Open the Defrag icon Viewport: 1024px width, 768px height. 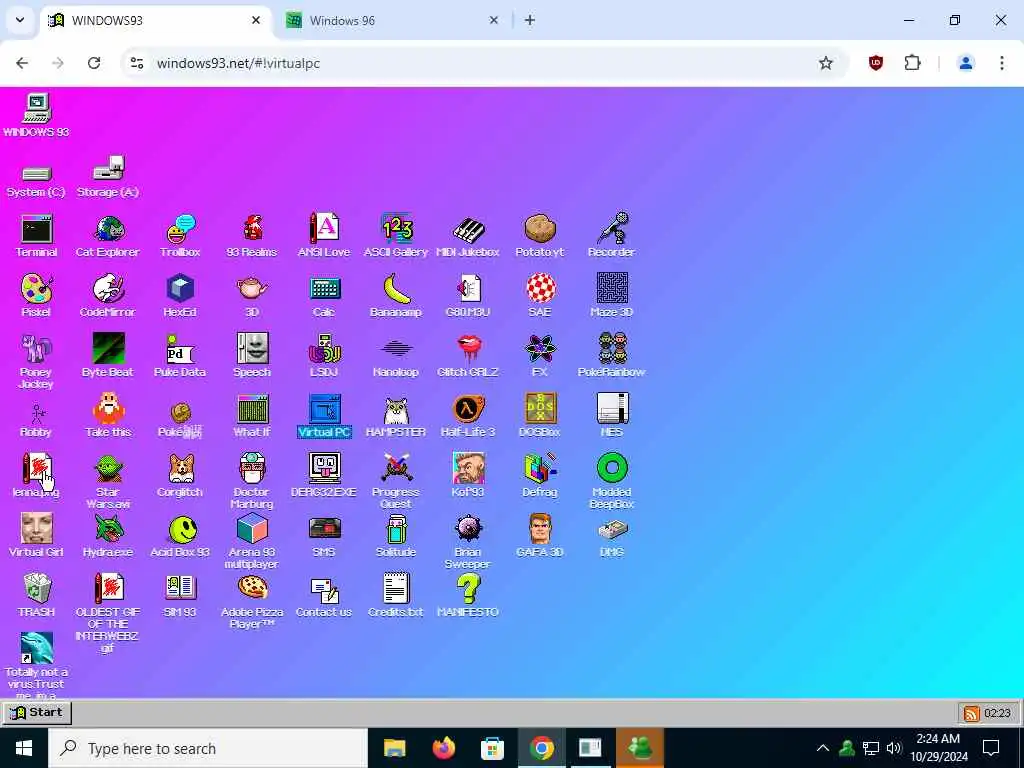[539, 475]
